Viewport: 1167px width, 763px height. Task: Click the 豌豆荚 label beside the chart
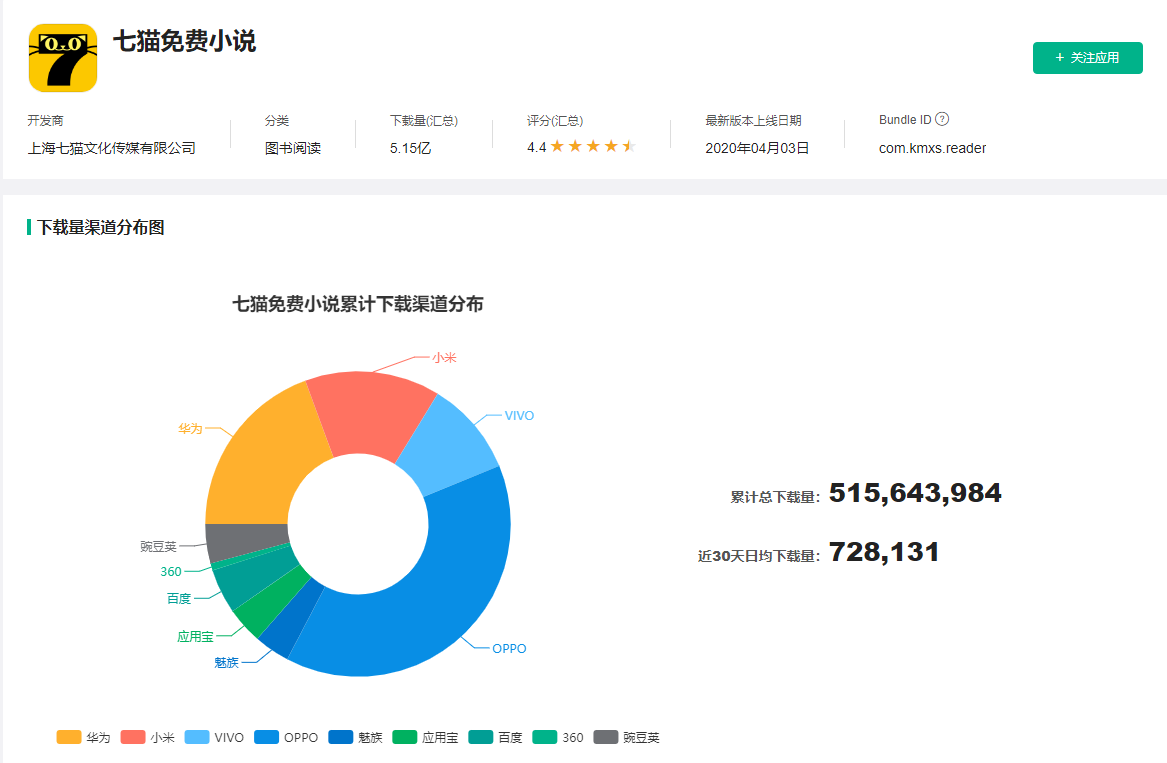click(159, 547)
